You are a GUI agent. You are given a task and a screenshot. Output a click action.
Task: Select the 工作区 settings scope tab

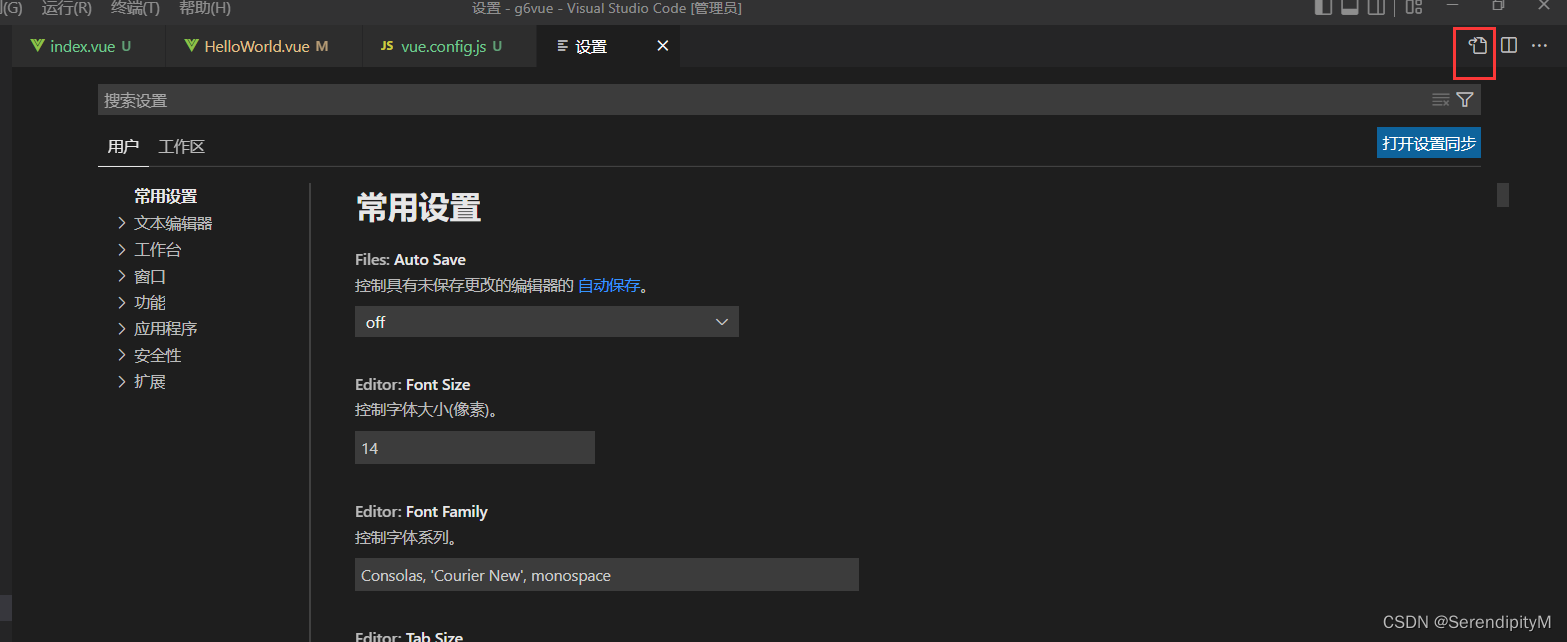181,146
